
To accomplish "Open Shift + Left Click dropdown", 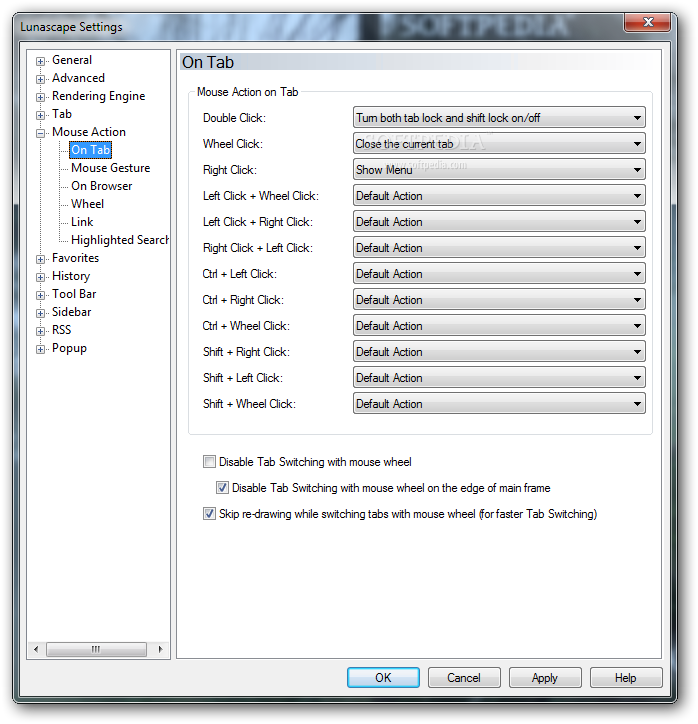I will (499, 378).
